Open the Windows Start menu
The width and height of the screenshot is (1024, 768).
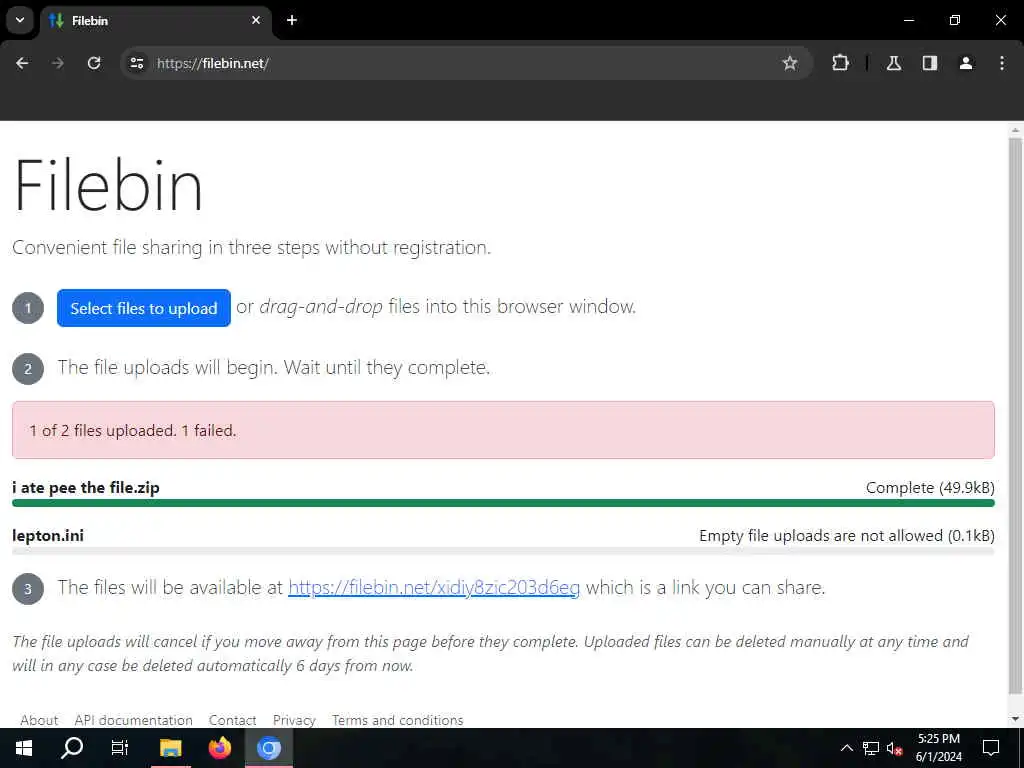[x=24, y=748]
